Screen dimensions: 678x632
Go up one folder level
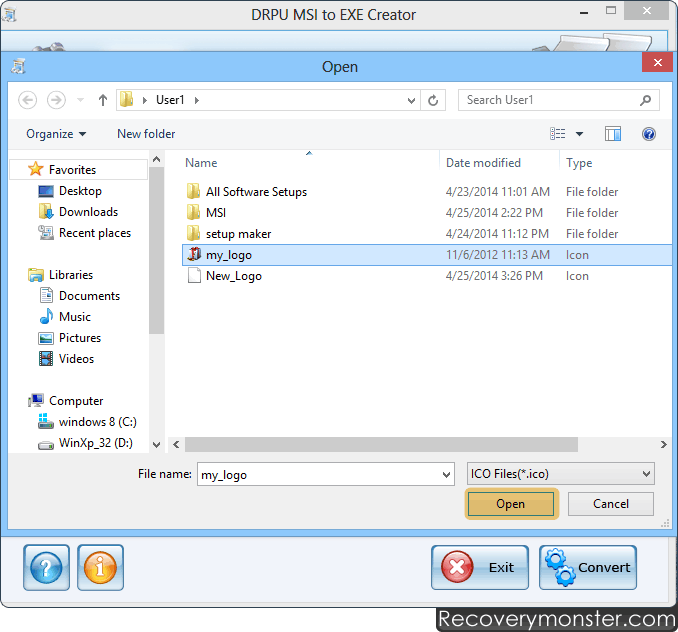point(102,100)
